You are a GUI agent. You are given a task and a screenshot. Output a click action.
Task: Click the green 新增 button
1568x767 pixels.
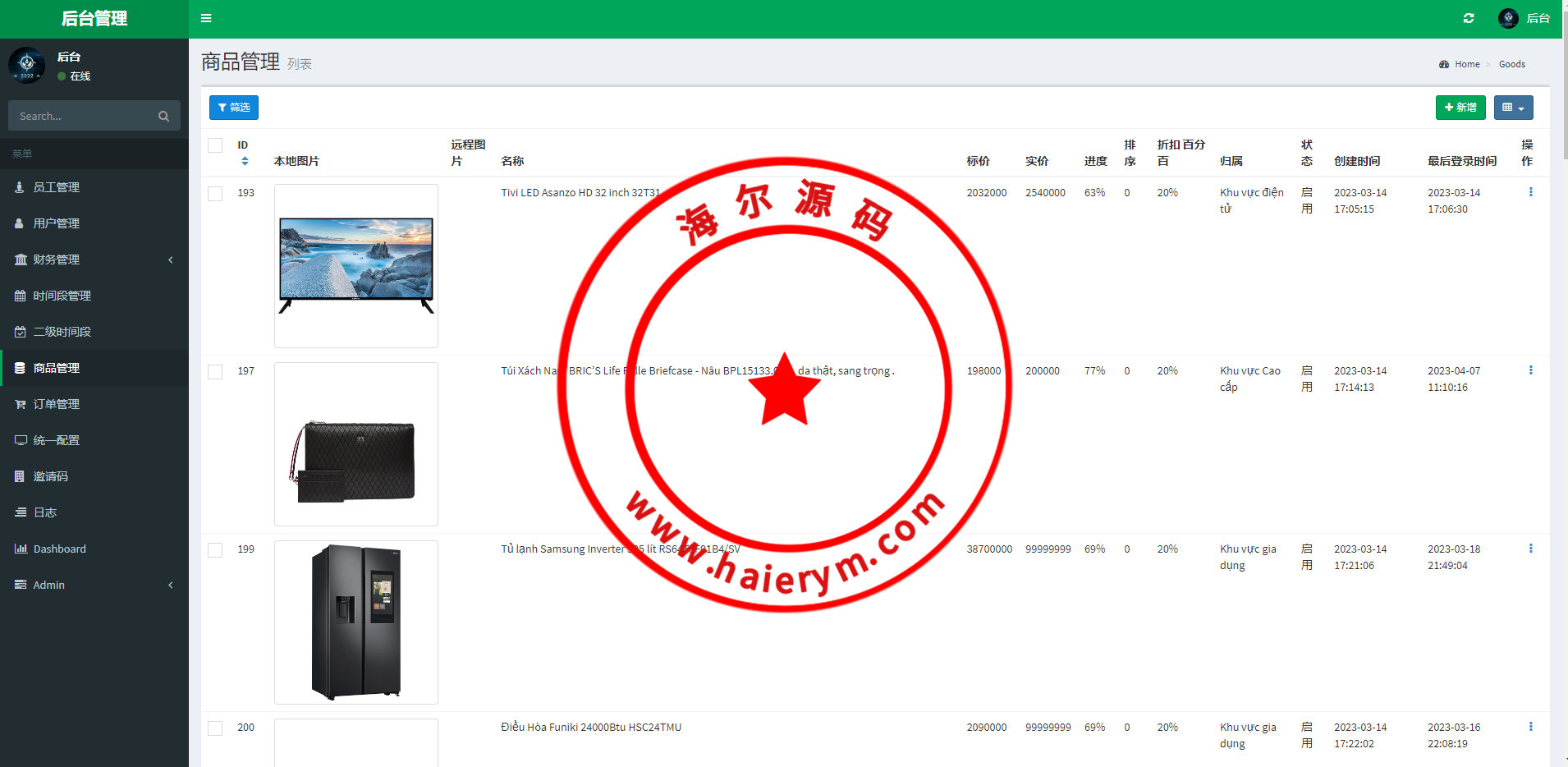[1460, 108]
